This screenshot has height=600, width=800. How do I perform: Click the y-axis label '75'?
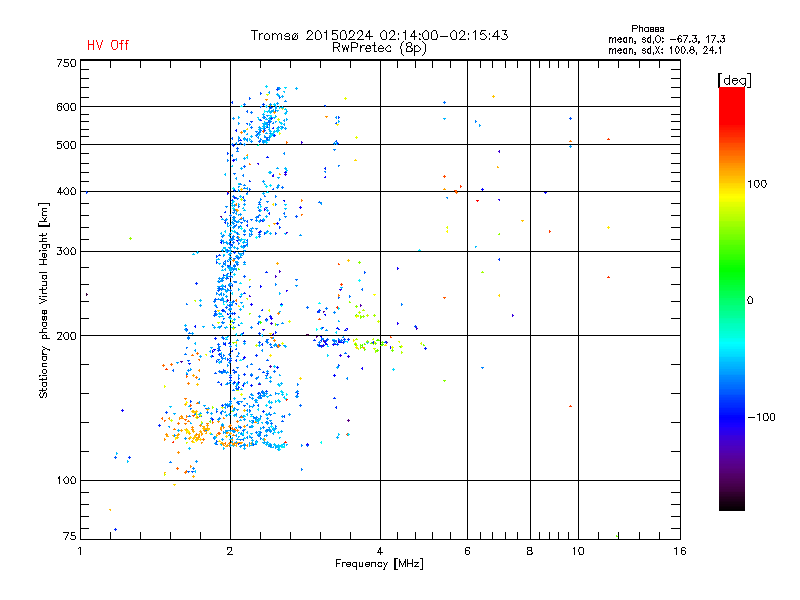[x=70, y=536]
